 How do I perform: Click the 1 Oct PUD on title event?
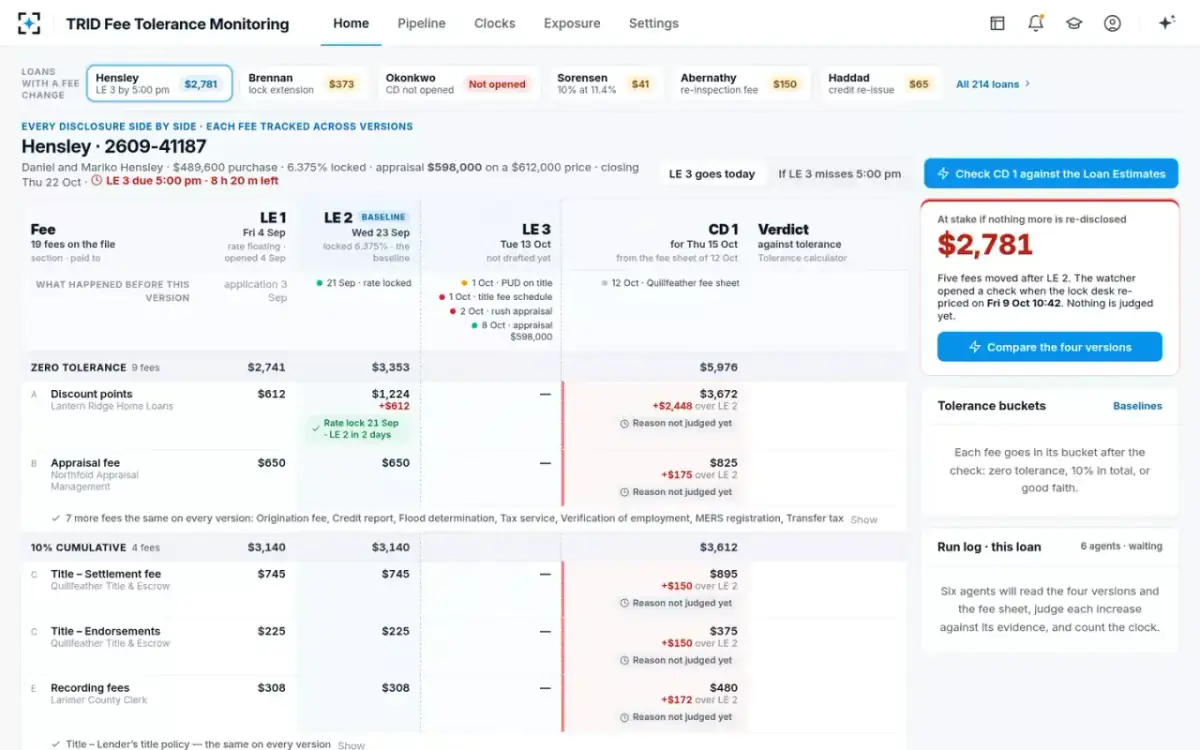pos(506,283)
